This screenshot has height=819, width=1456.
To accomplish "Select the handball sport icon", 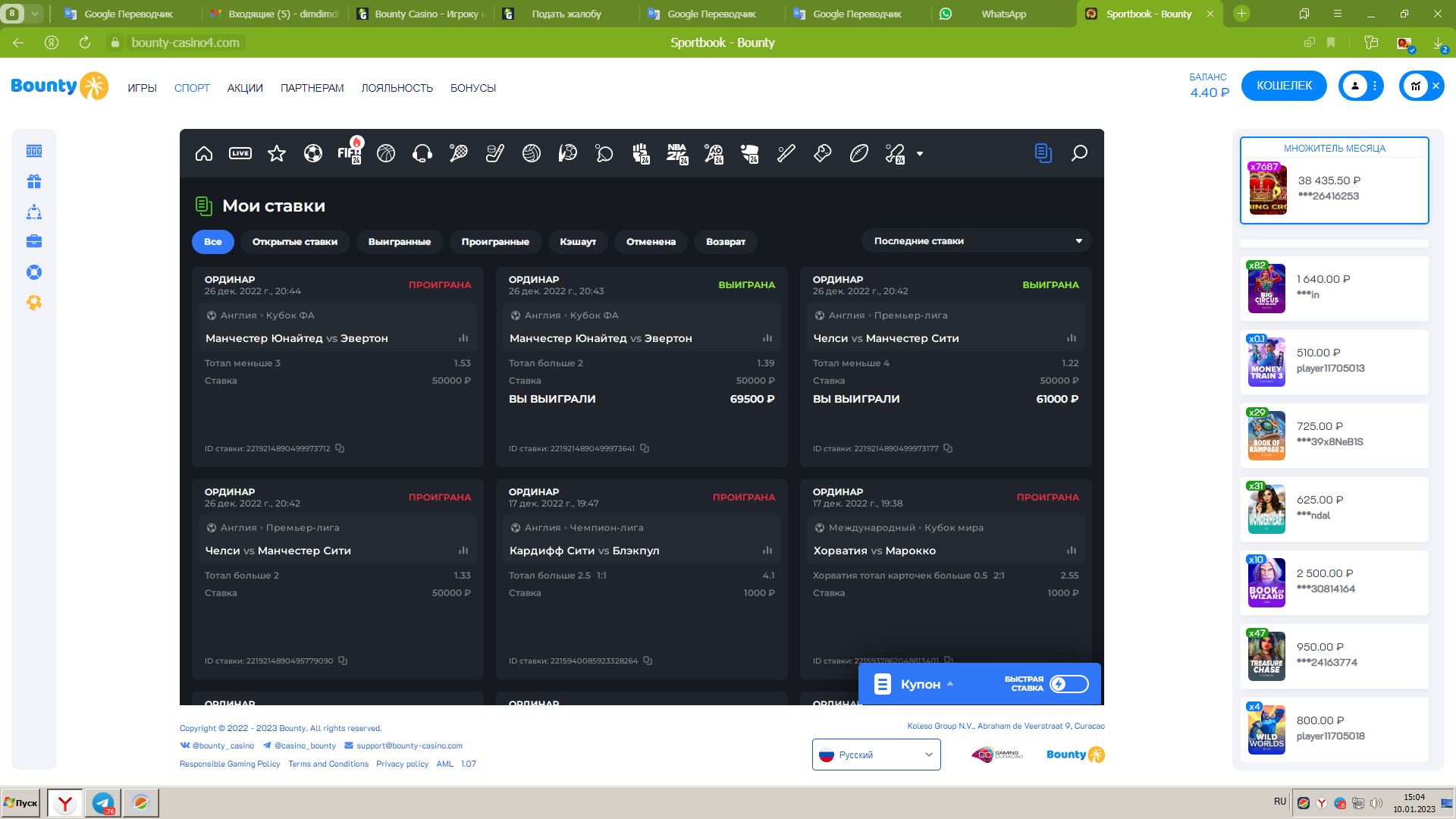I will click(x=568, y=154).
